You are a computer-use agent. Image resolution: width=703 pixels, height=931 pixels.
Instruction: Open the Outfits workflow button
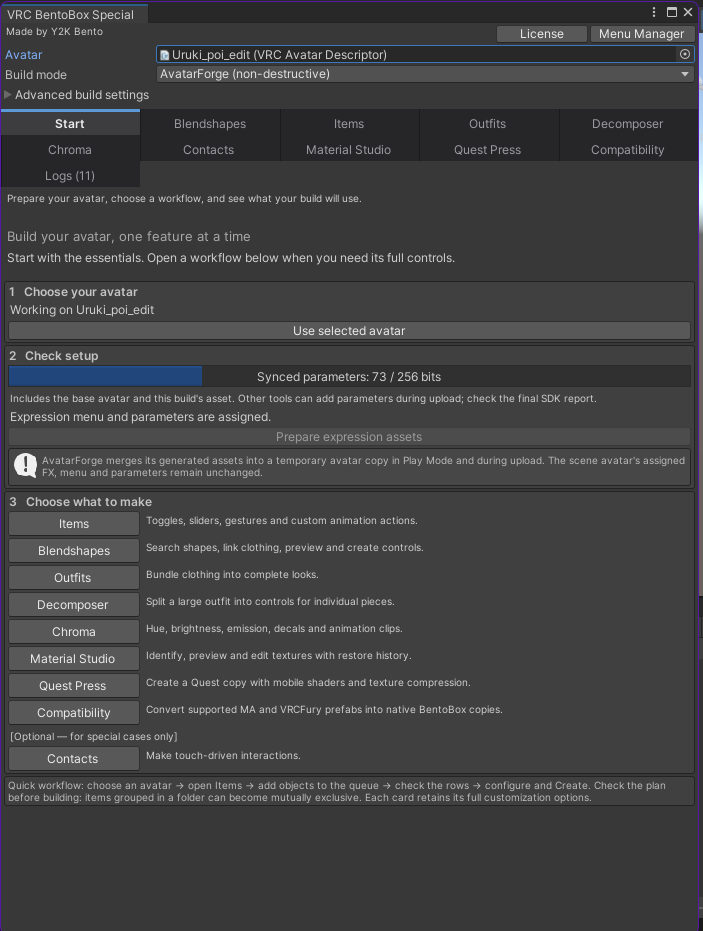click(74, 578)
